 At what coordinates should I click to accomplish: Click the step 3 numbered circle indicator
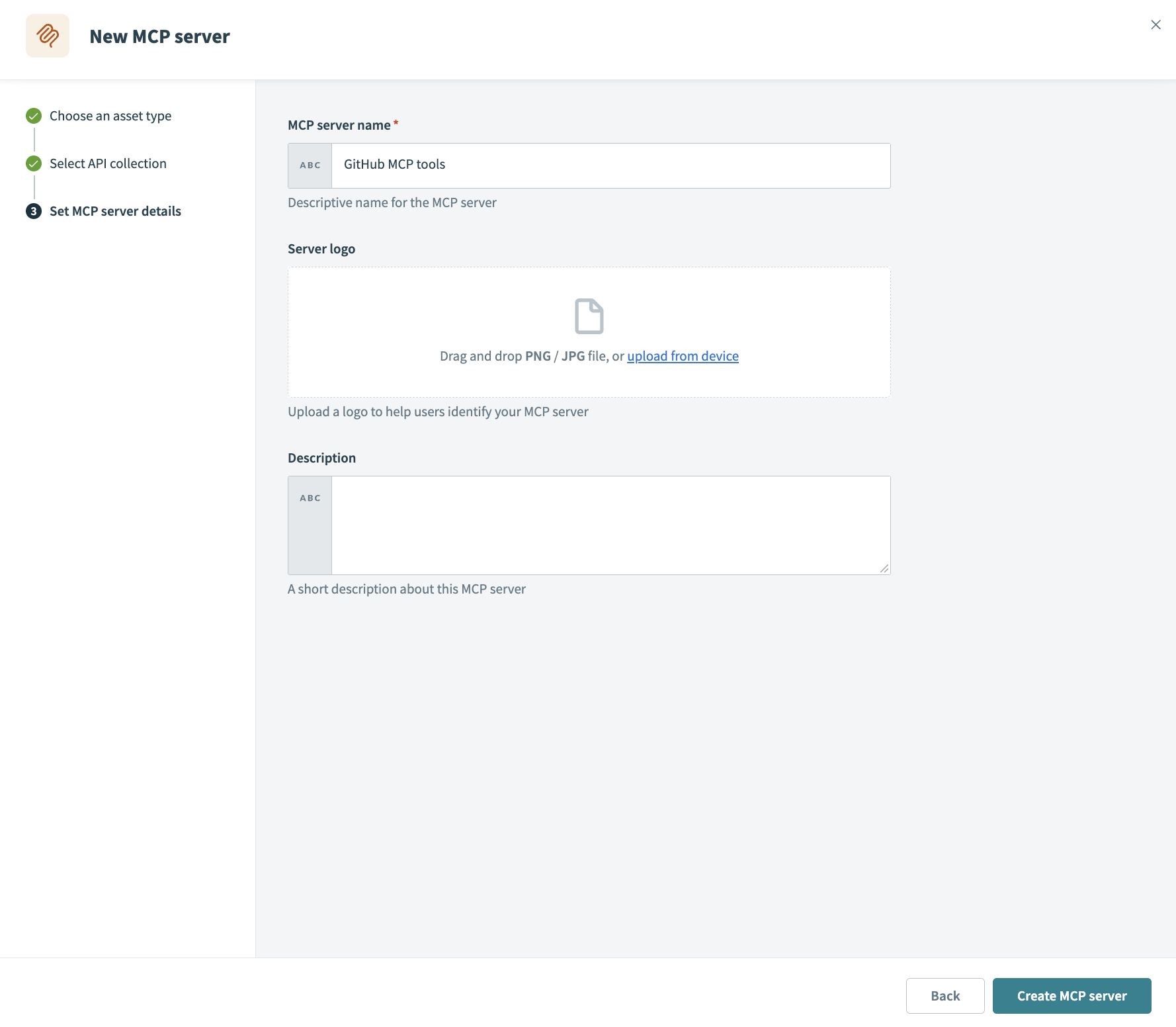coord(33,211)
